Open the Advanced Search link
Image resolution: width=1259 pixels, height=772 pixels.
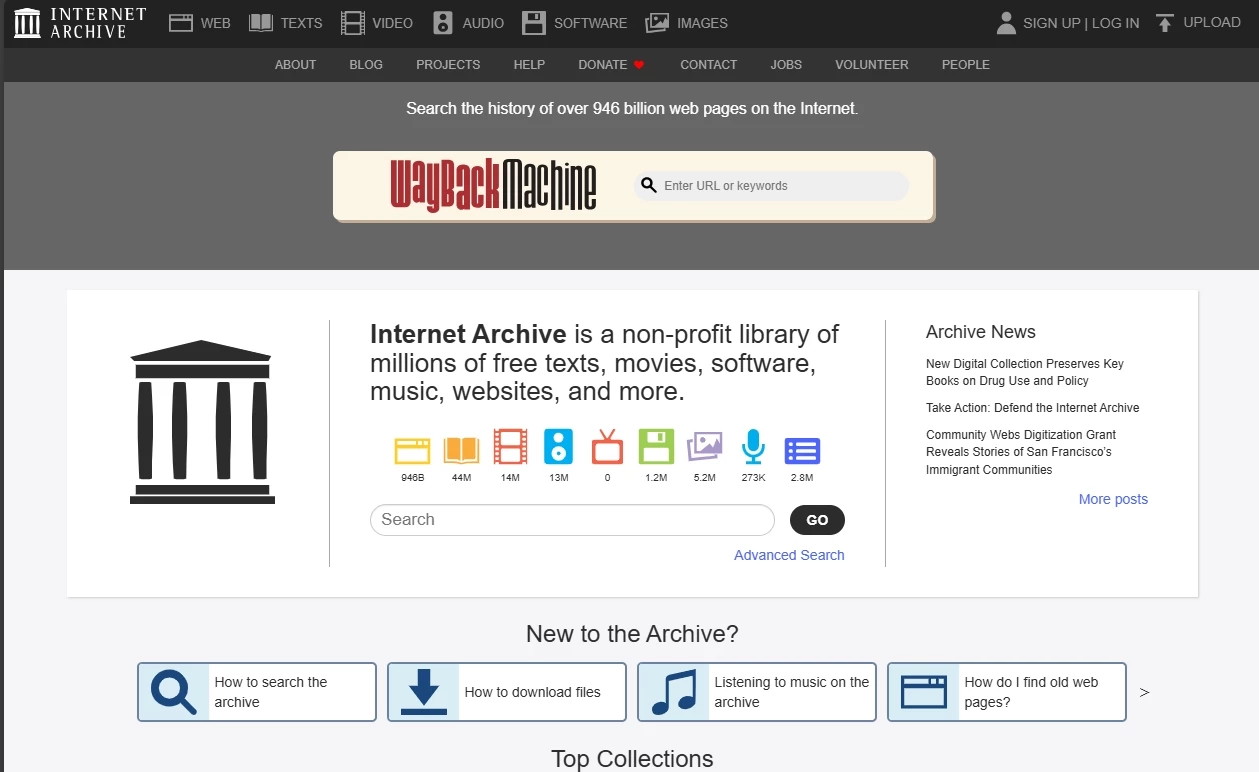789,555
